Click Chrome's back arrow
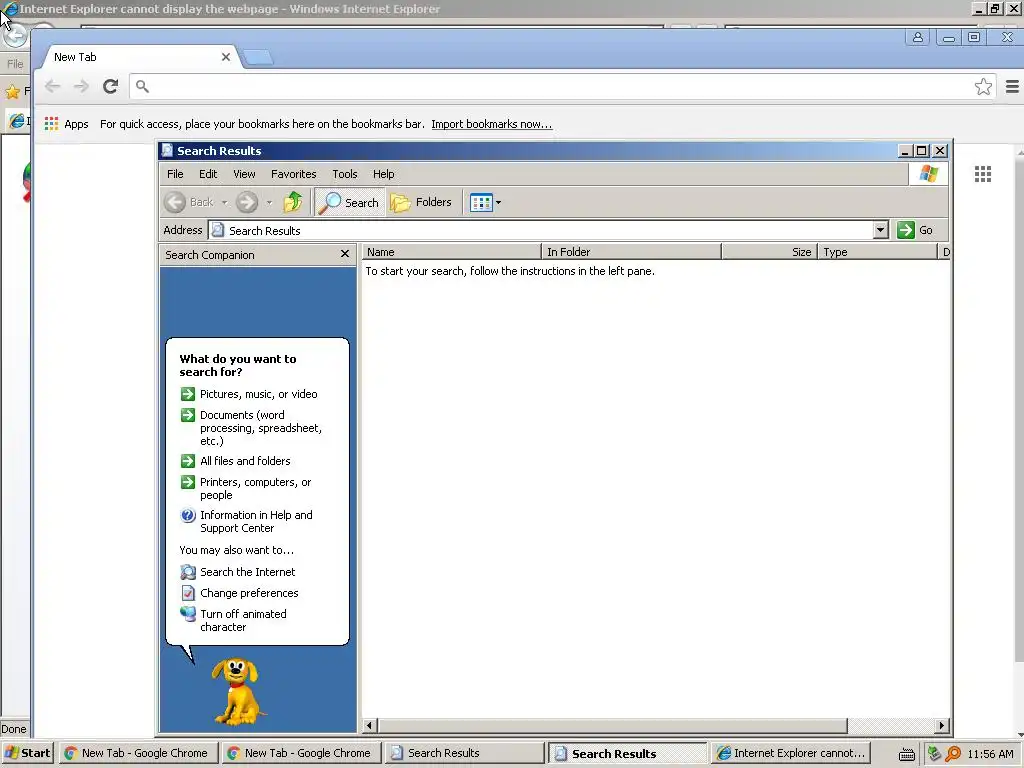1024x768 pixels. 53,86
